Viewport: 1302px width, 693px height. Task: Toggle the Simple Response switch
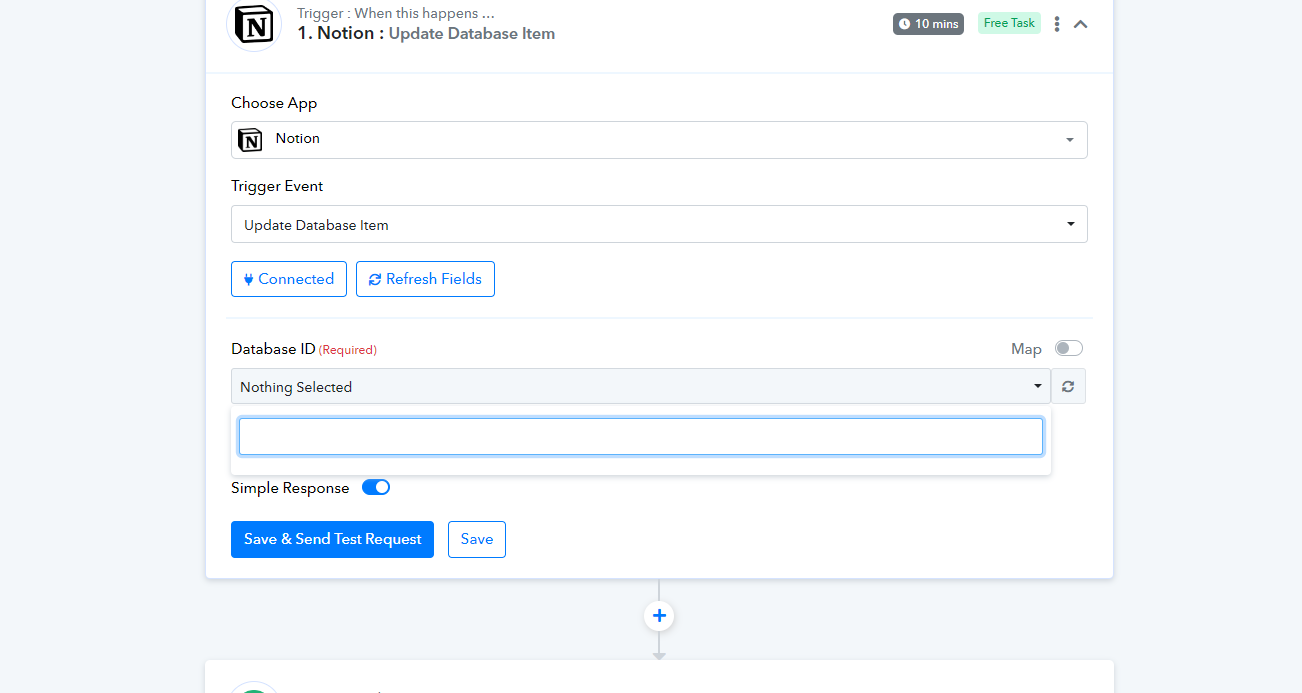pyautogui.click(x=376, y=487)
